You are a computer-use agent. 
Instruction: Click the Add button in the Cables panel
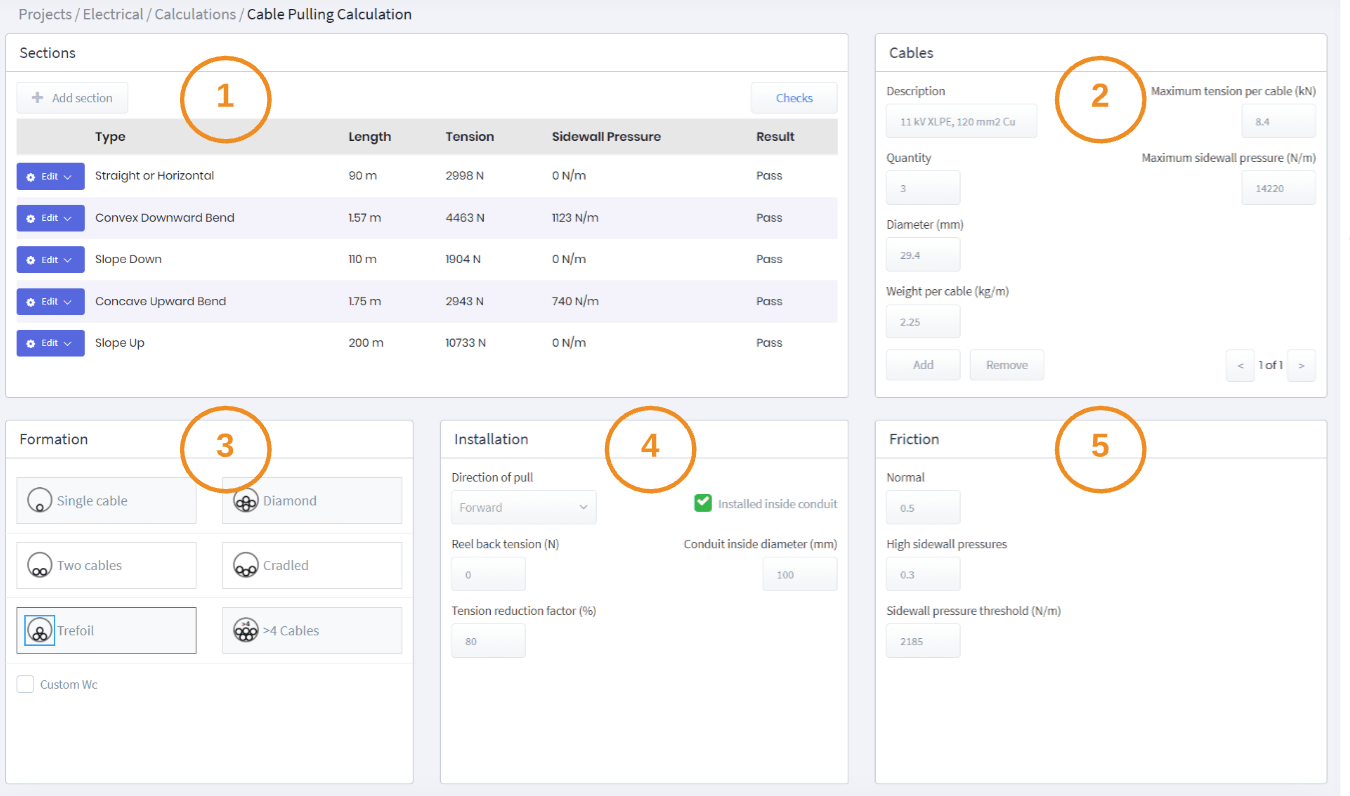coord(922,364)
